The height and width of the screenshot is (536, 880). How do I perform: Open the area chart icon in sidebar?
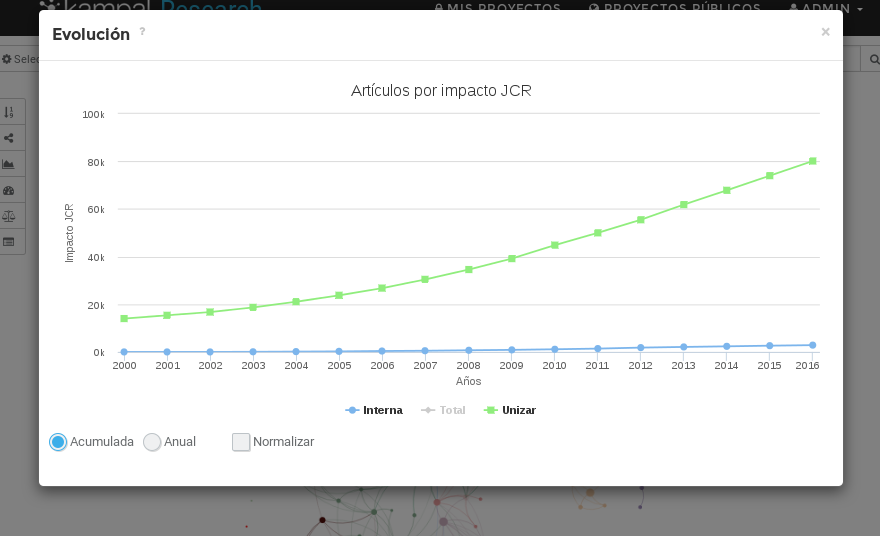pos(9,164)
